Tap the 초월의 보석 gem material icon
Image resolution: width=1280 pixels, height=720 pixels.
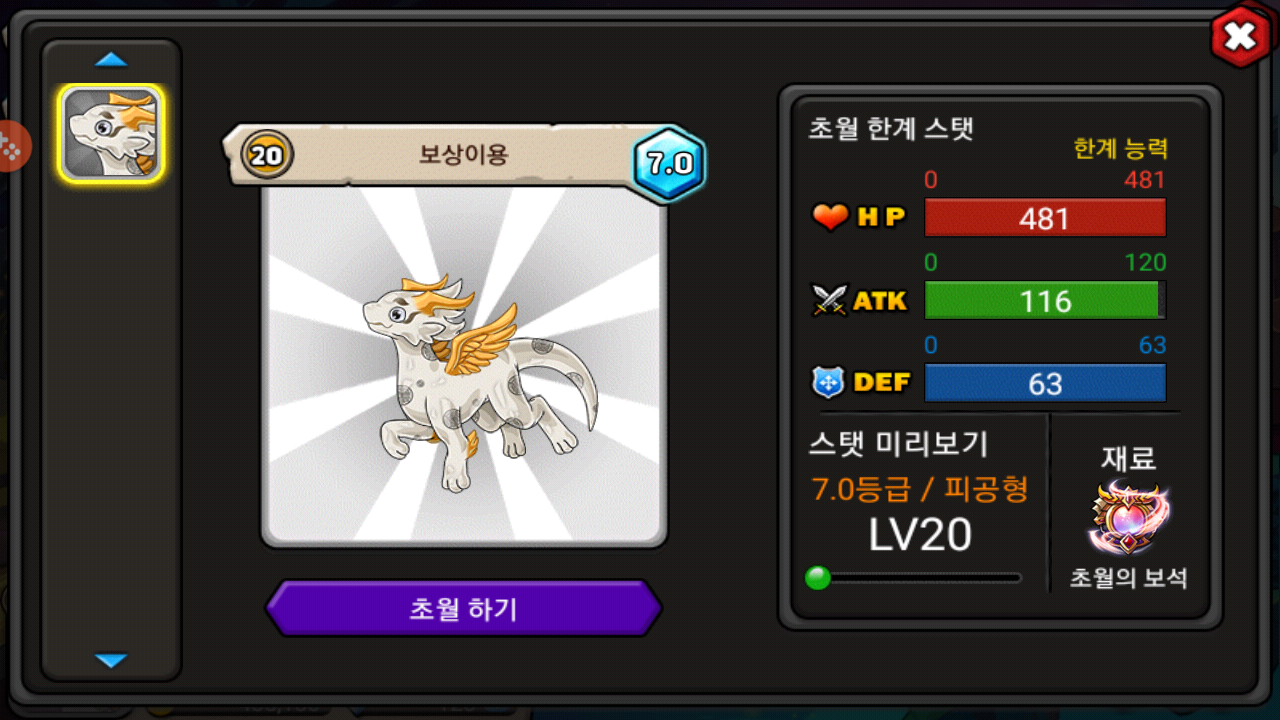pos(1129,518)
